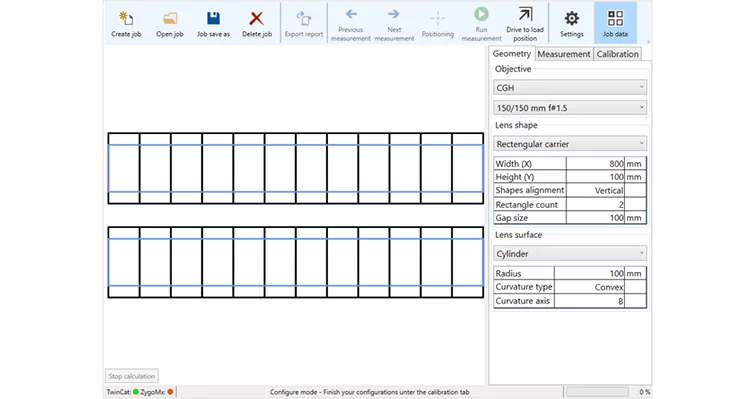Open a job with Open job

tap(169, 24)
